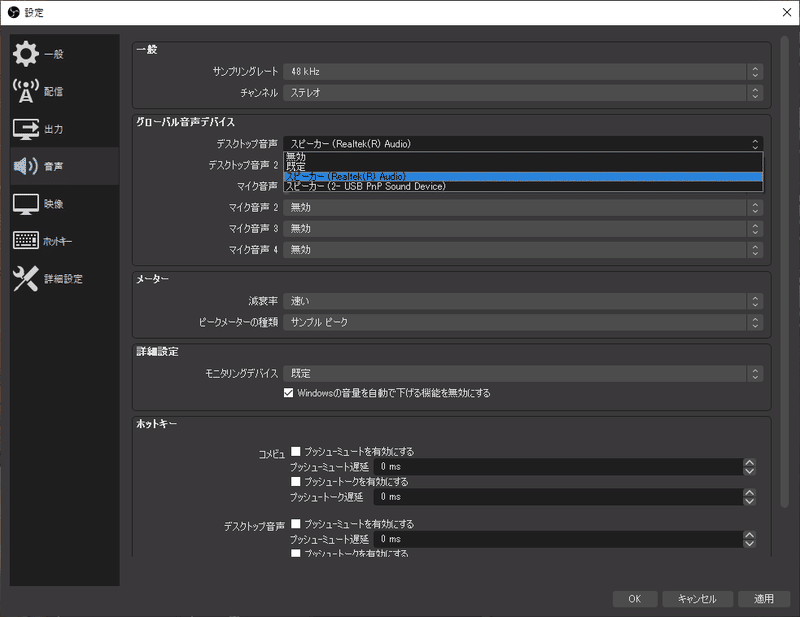Viewport: 800px width, 617px height.
Task: Open the モニタリングデバイス 既定 dropdown
Action: (523, 374)
